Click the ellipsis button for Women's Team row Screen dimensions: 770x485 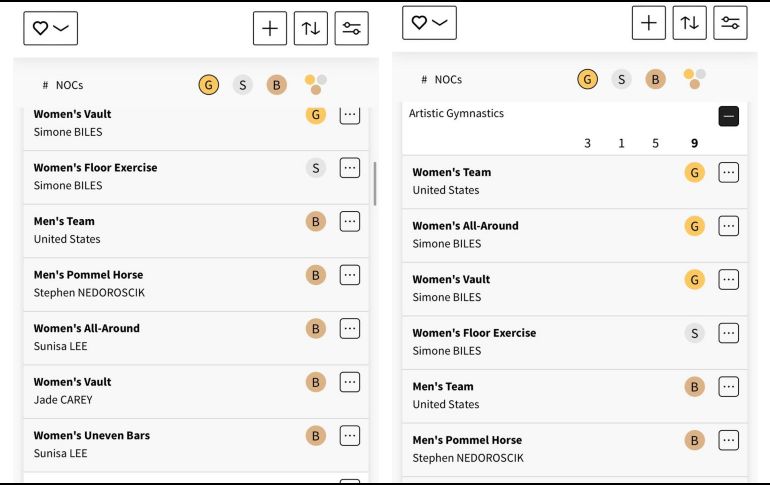(728, 173)
